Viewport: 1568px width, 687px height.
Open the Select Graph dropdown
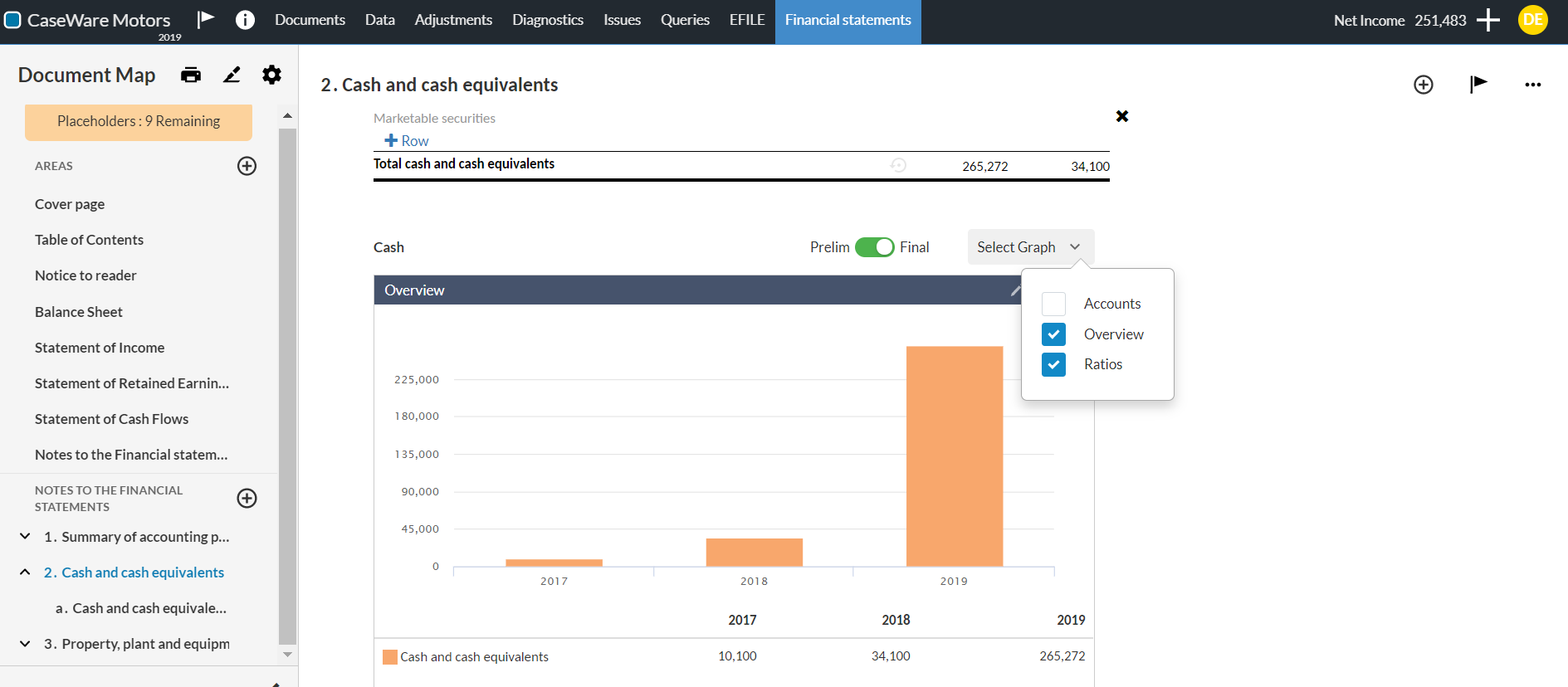coord(1030,247)
